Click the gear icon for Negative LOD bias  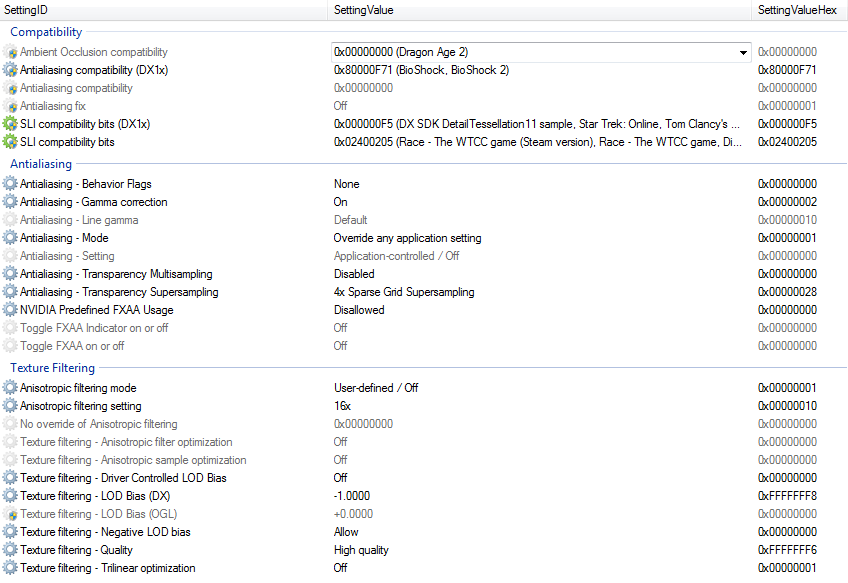point(10,532)
